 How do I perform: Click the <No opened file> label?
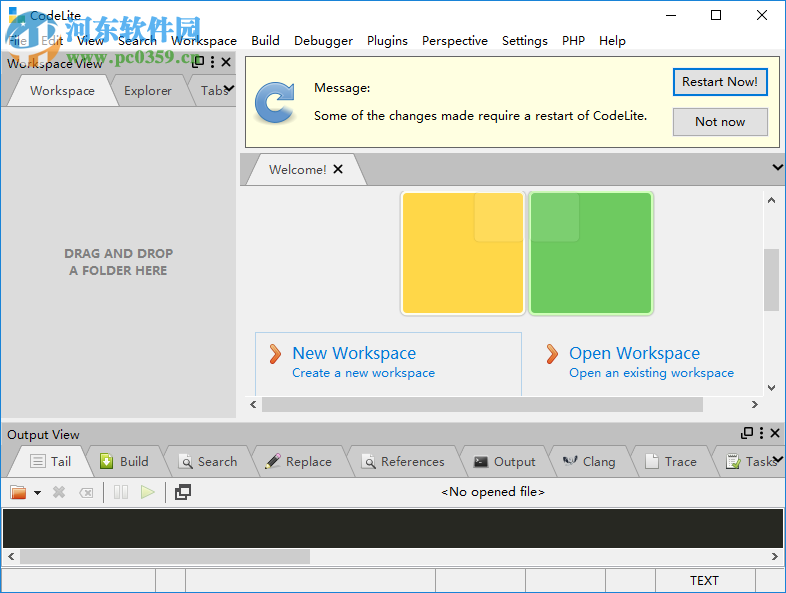[x=493, y=492]
